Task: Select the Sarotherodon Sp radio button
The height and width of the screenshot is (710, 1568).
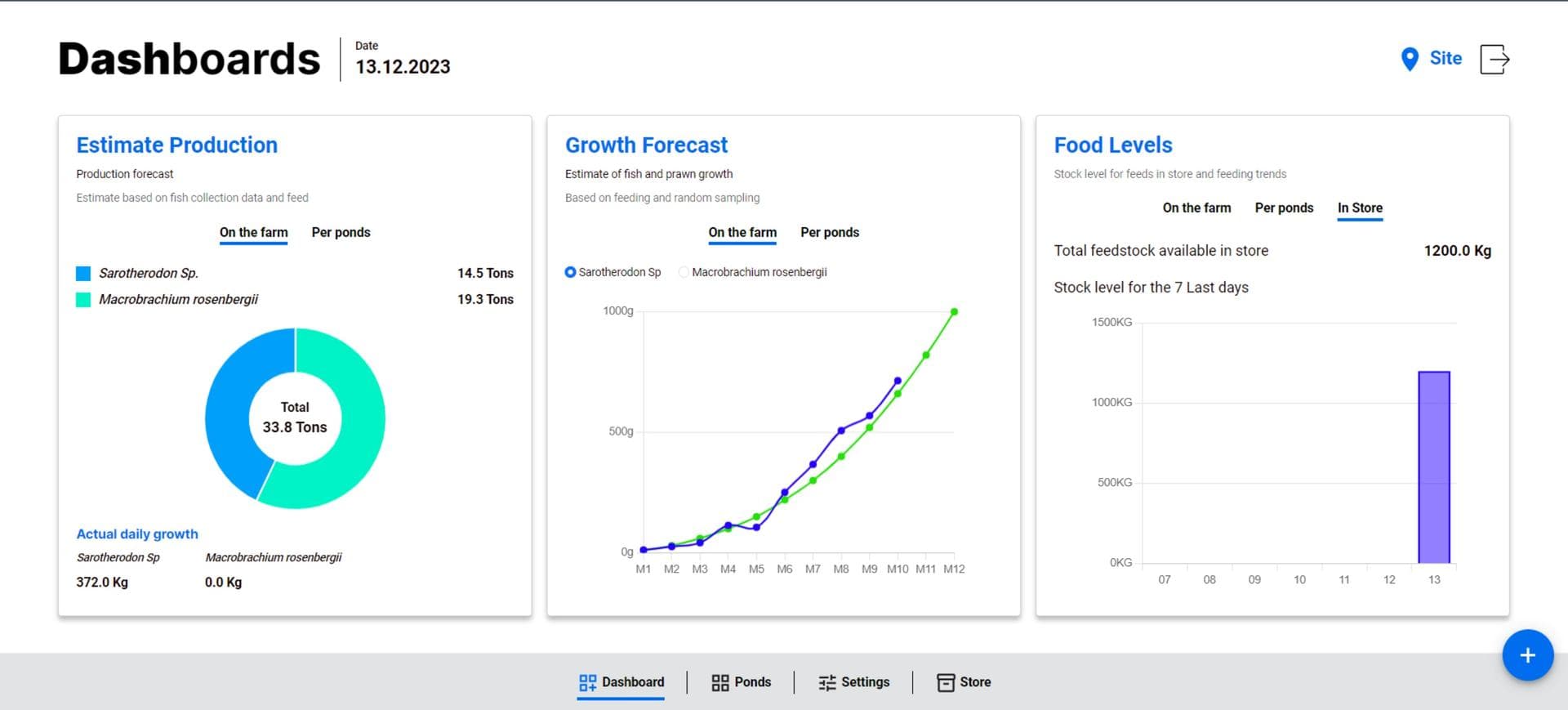Action: [570, 272]
